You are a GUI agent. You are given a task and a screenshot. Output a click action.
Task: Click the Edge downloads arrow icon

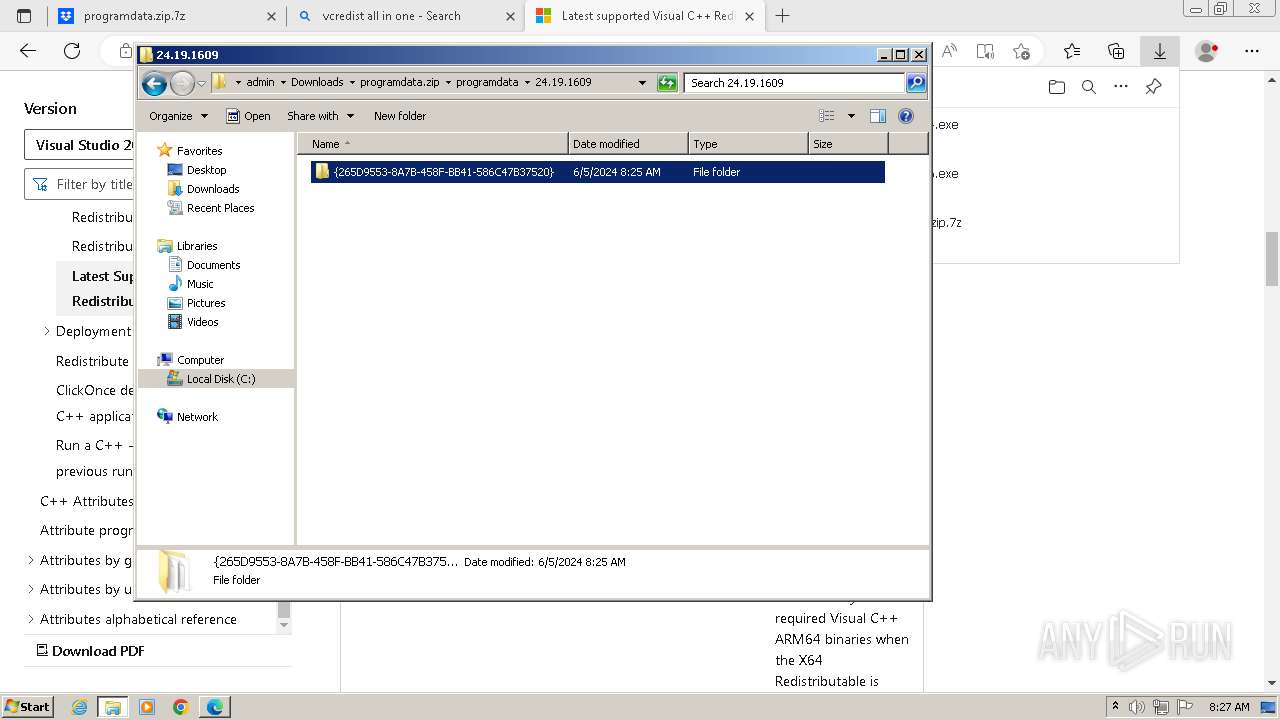1160,51
